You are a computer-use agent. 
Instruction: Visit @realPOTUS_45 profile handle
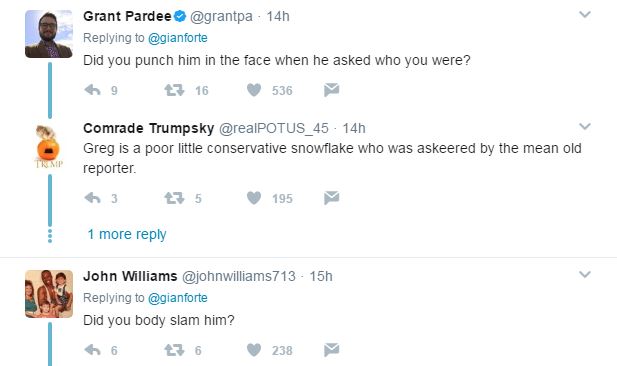tap(273, 128)
